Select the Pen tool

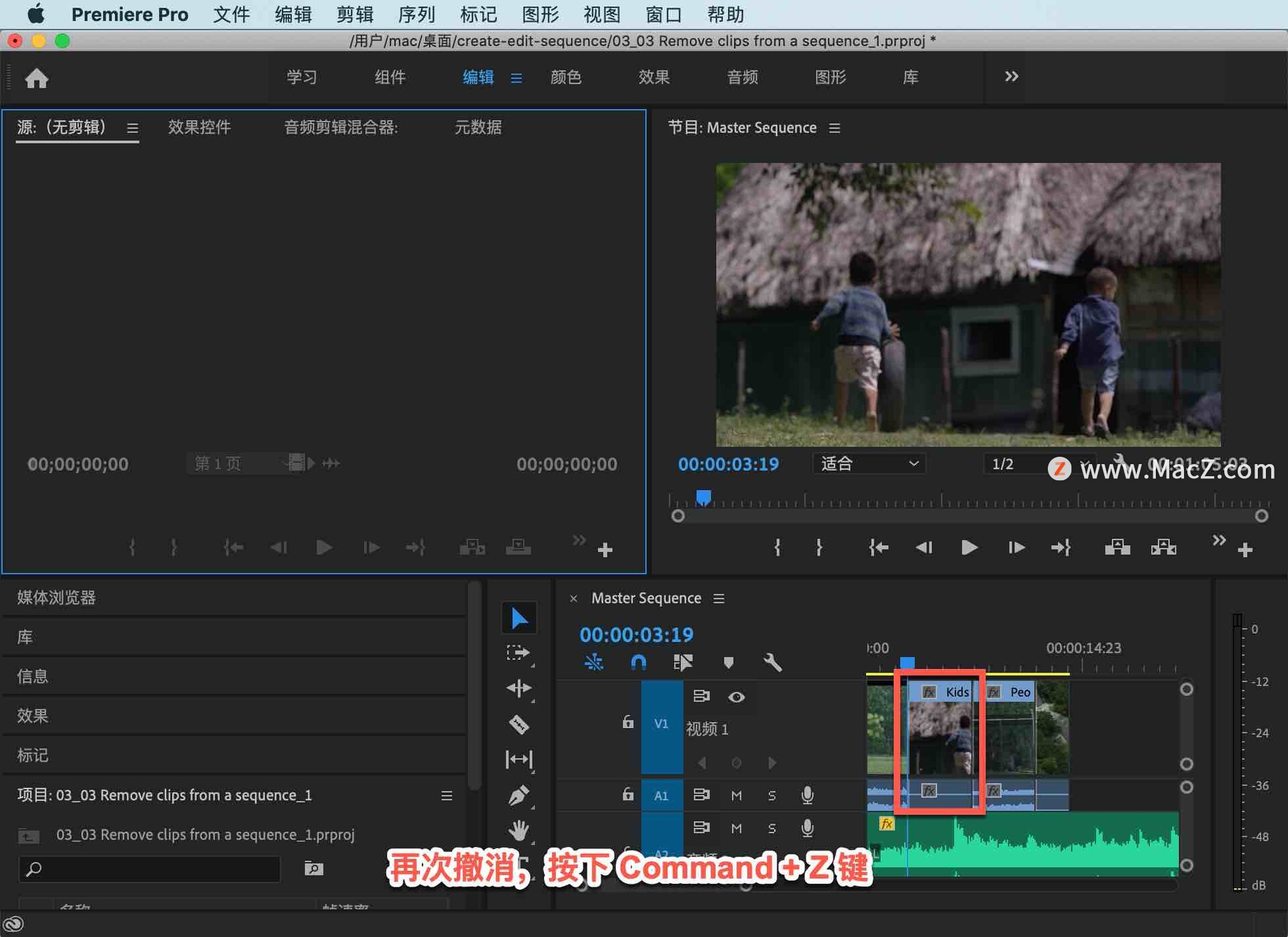(x=519, y=795)
